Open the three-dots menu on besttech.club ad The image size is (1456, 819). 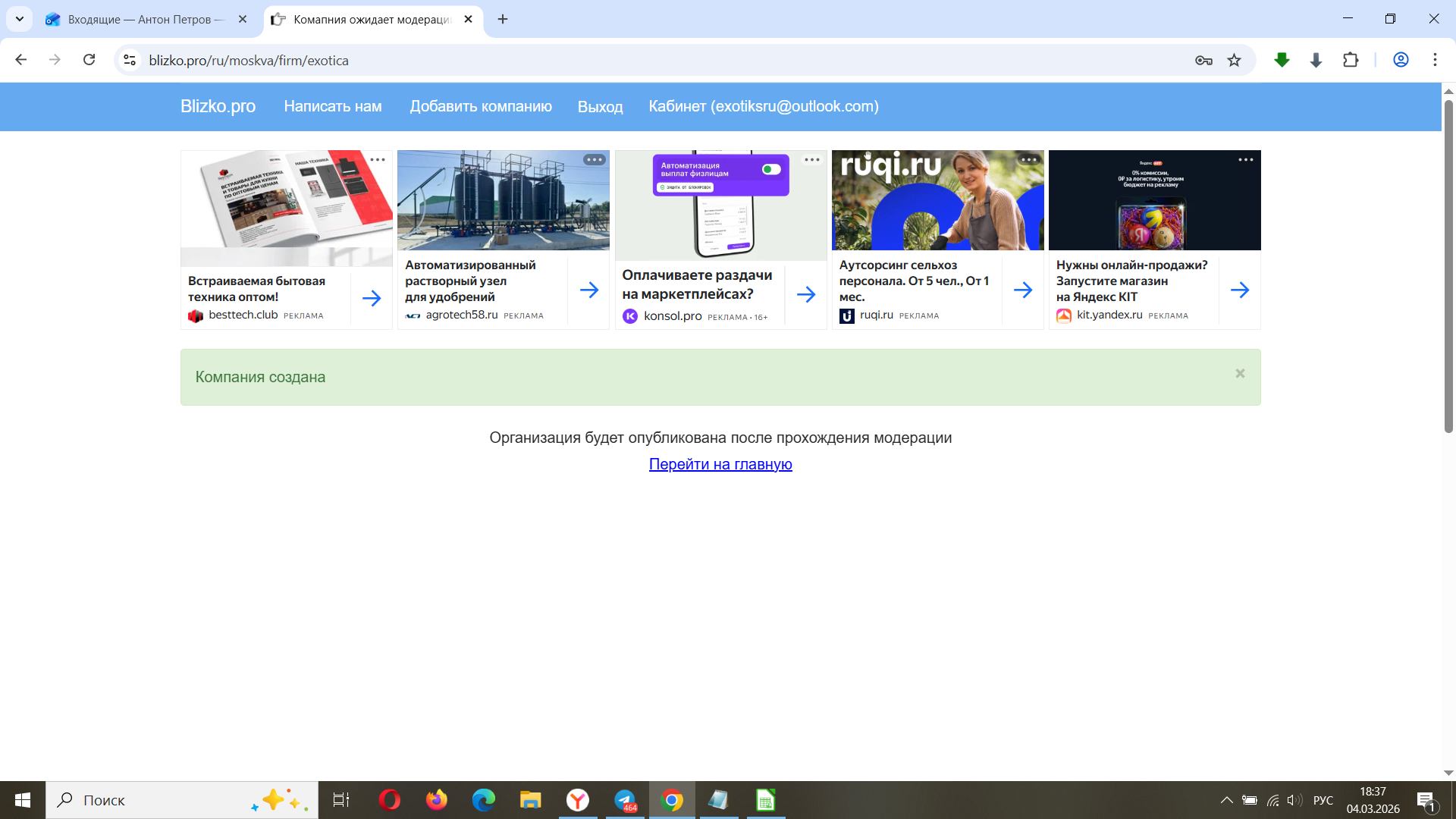pos(378,160)
